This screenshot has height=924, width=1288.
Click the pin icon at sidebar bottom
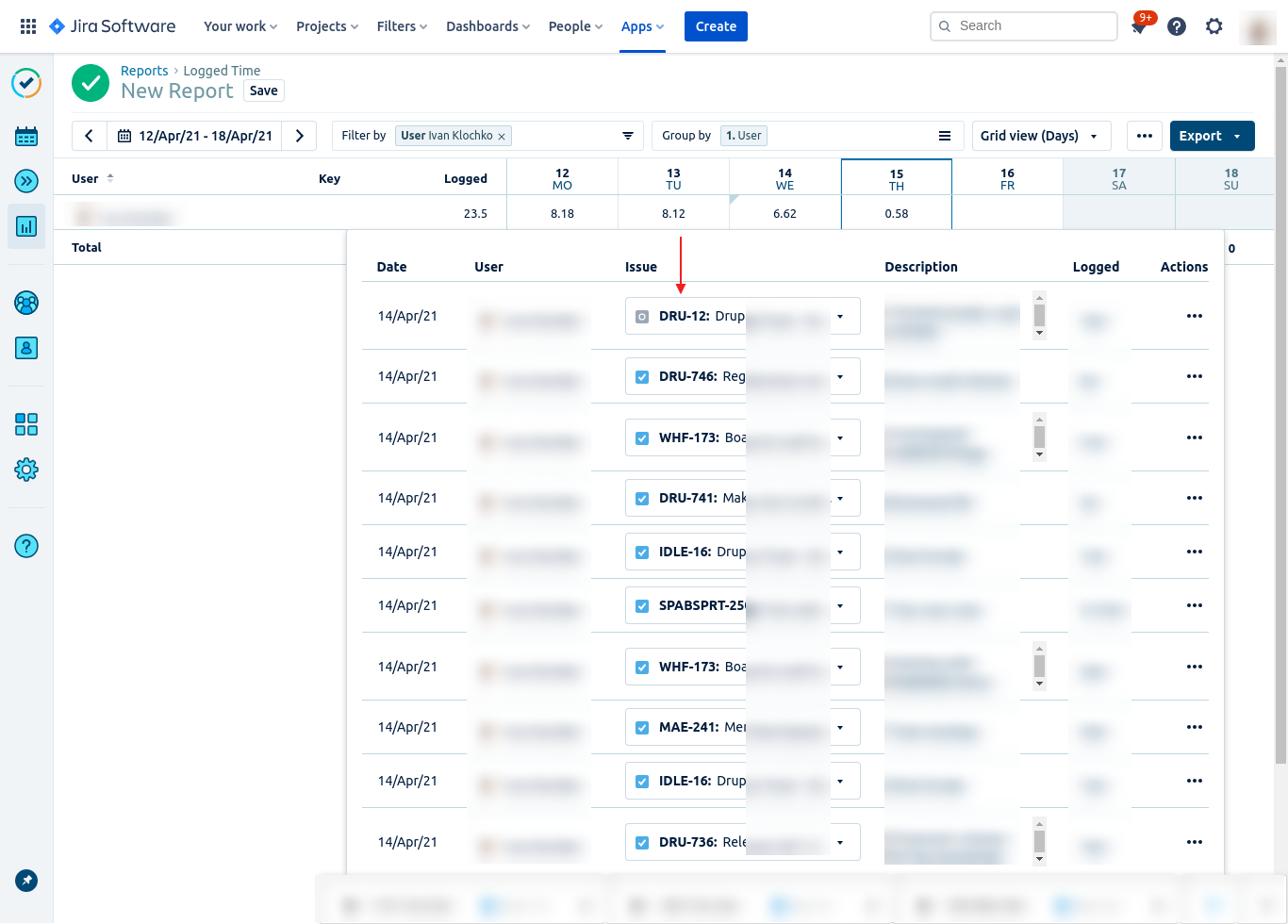(26, 881)
